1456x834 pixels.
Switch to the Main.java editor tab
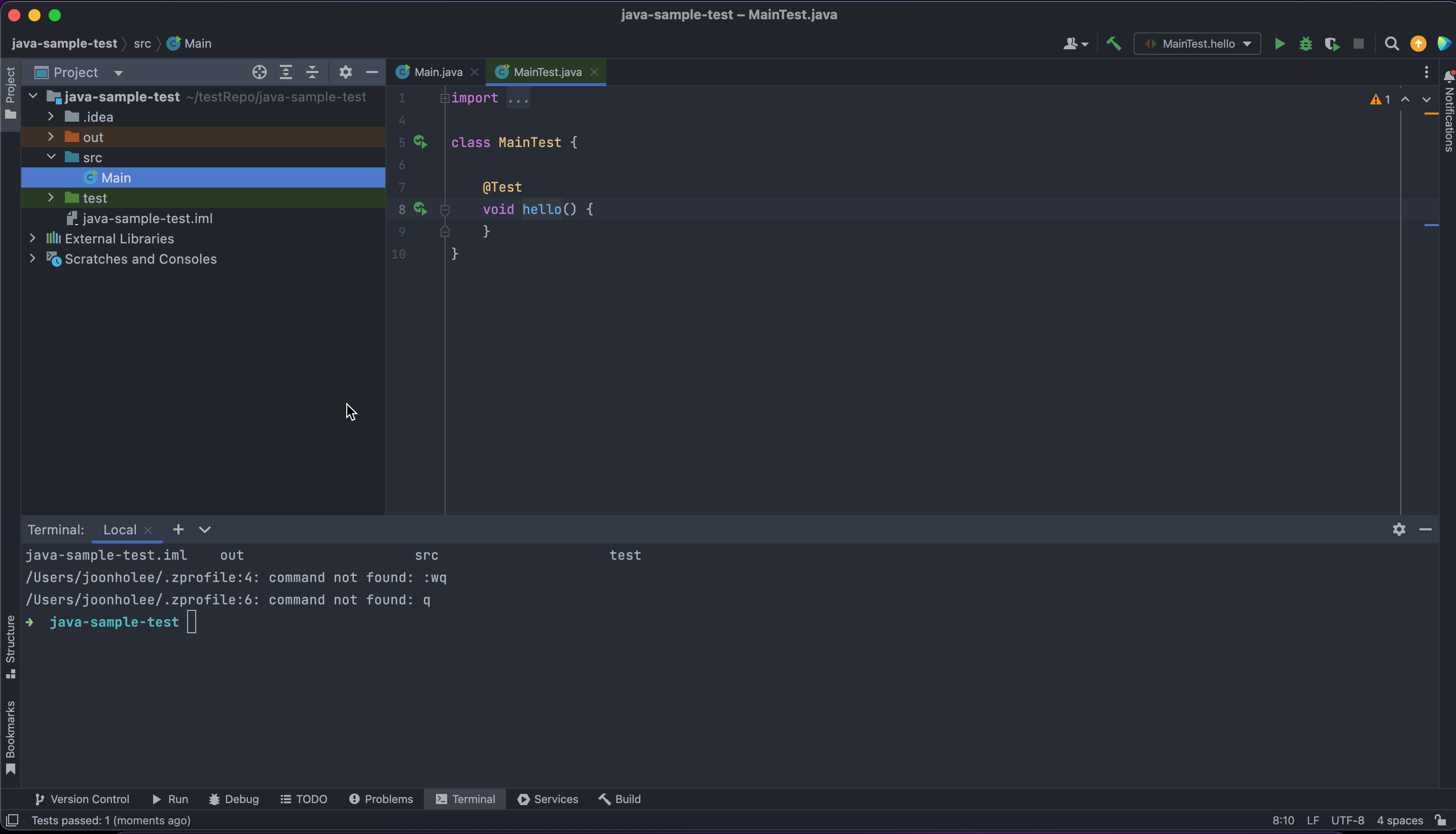click(x=437, y=72)
